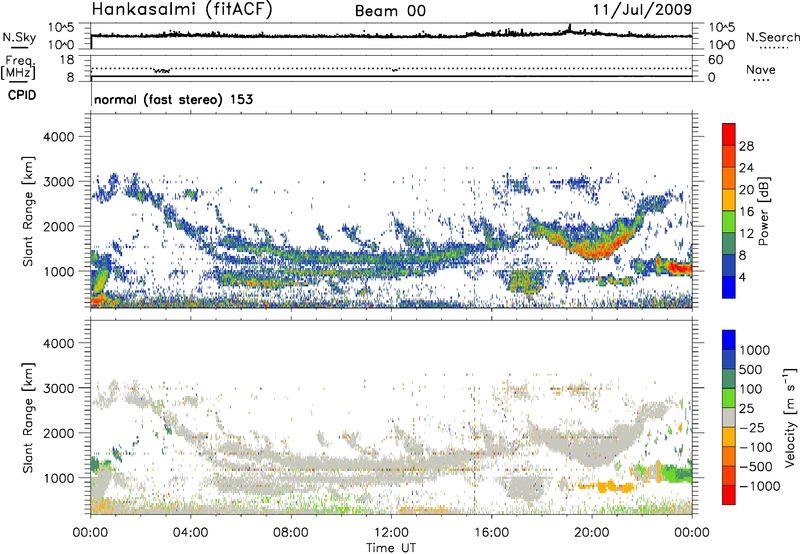
Task: Click the 'Beam 00' label
Action: 390,11
